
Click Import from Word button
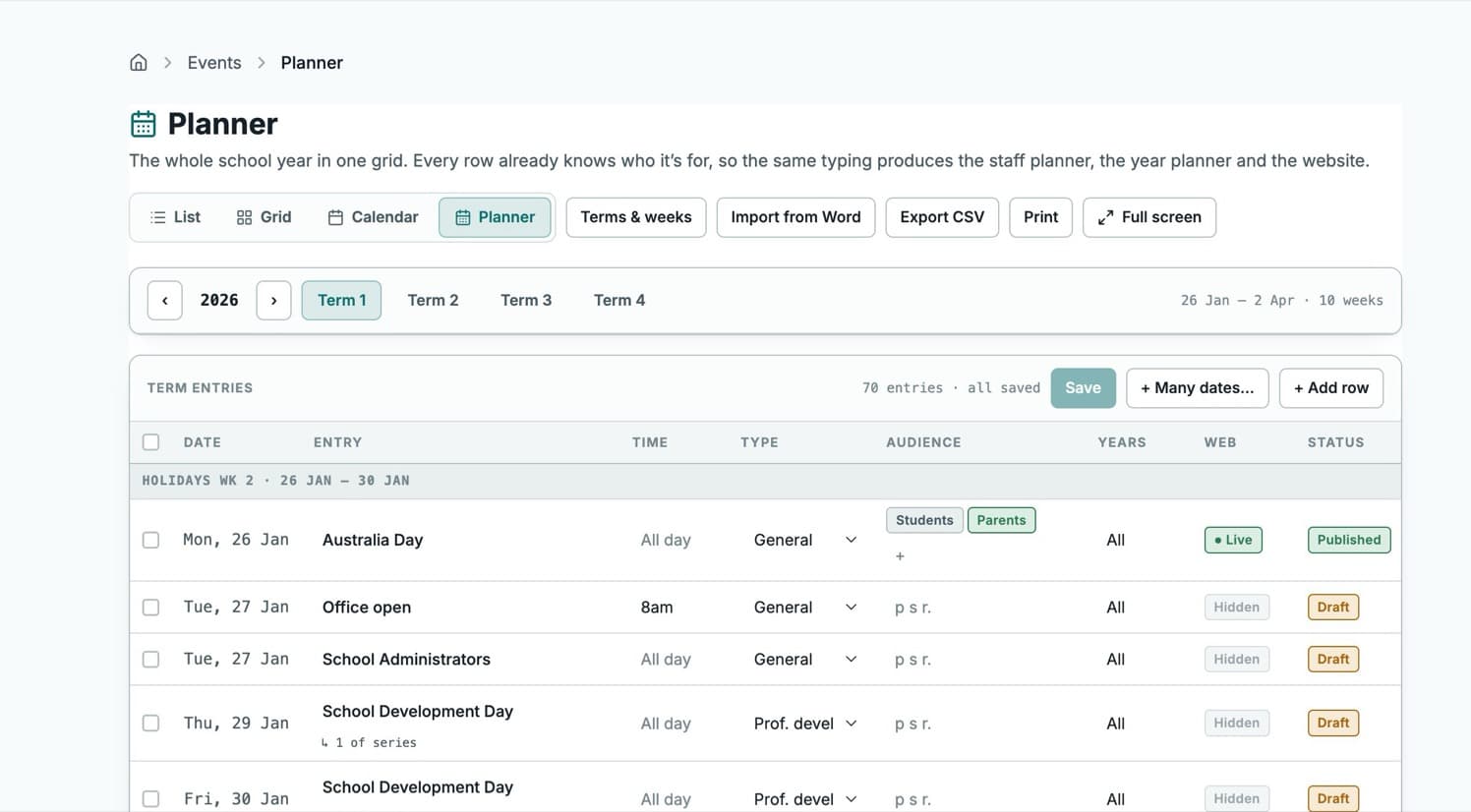pyautogui.click(x=795, y=217)
